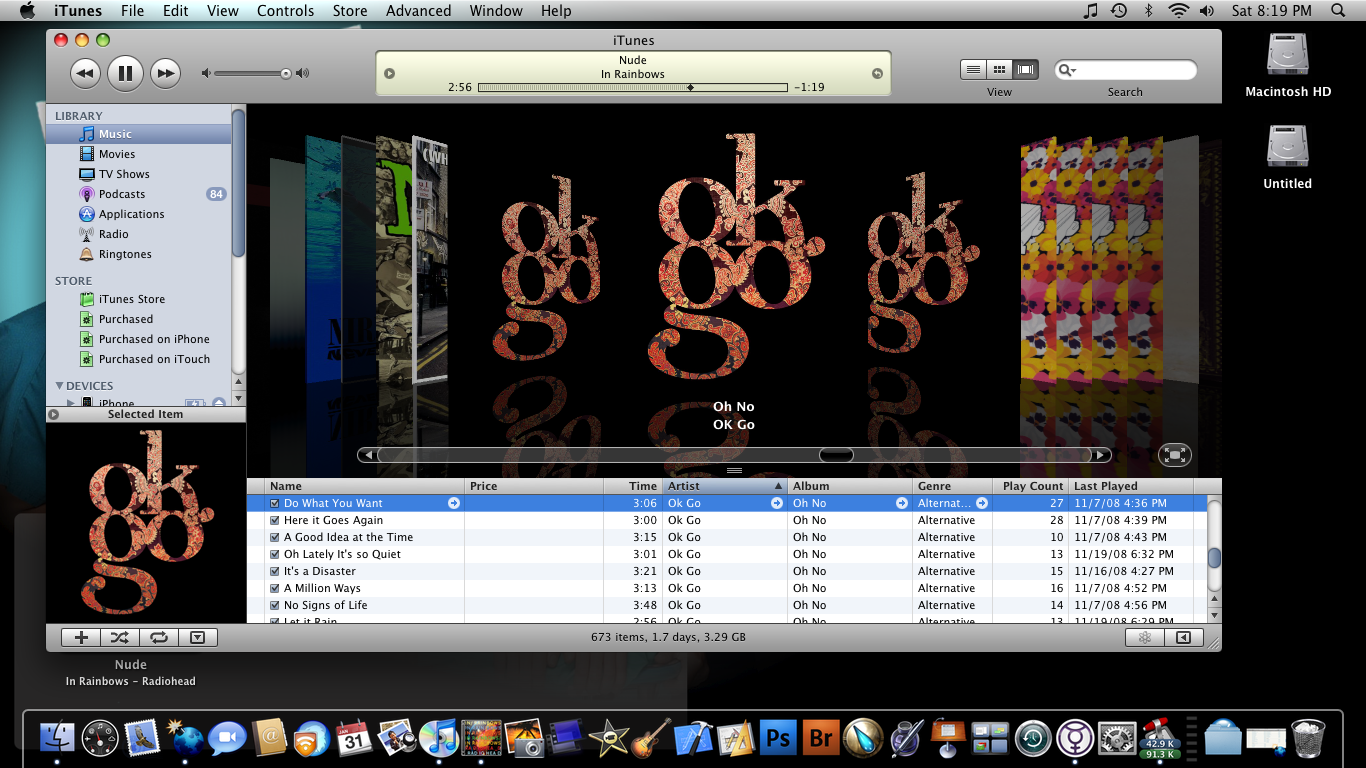Hide the artwork viewer pane
The width and height of the screenshot is (1366, 768).
point(197,637)
